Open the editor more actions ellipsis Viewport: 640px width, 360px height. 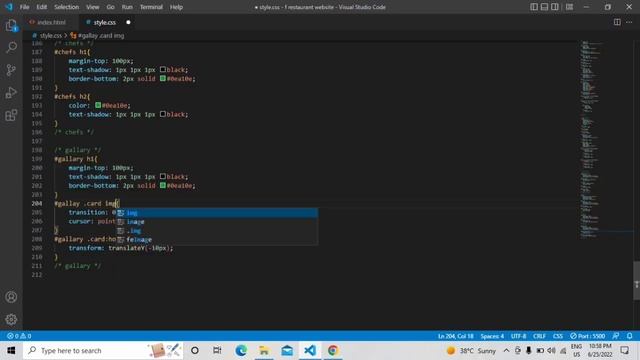click(629, 22)
